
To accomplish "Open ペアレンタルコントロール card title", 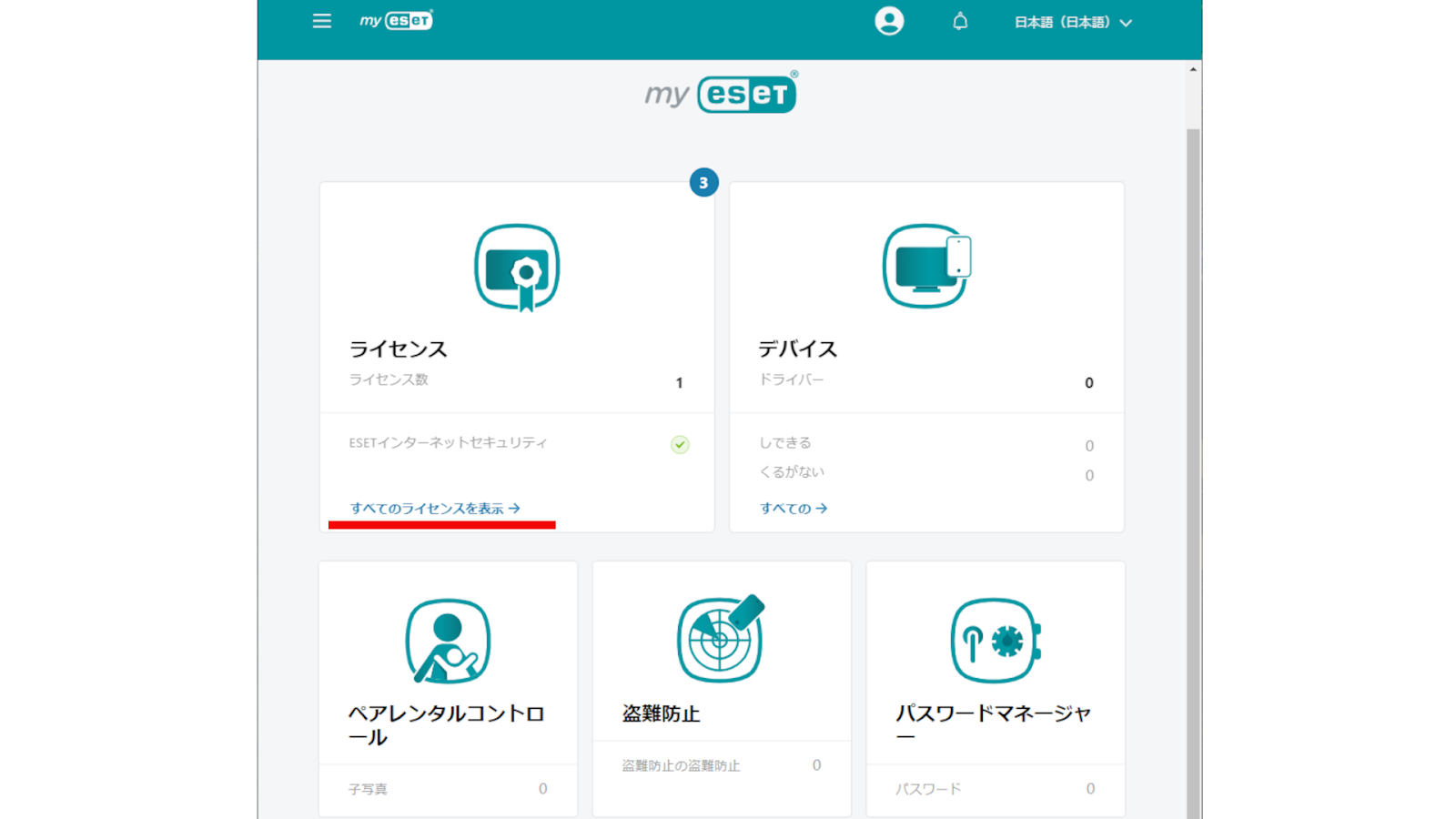I will tap(446, 725).
